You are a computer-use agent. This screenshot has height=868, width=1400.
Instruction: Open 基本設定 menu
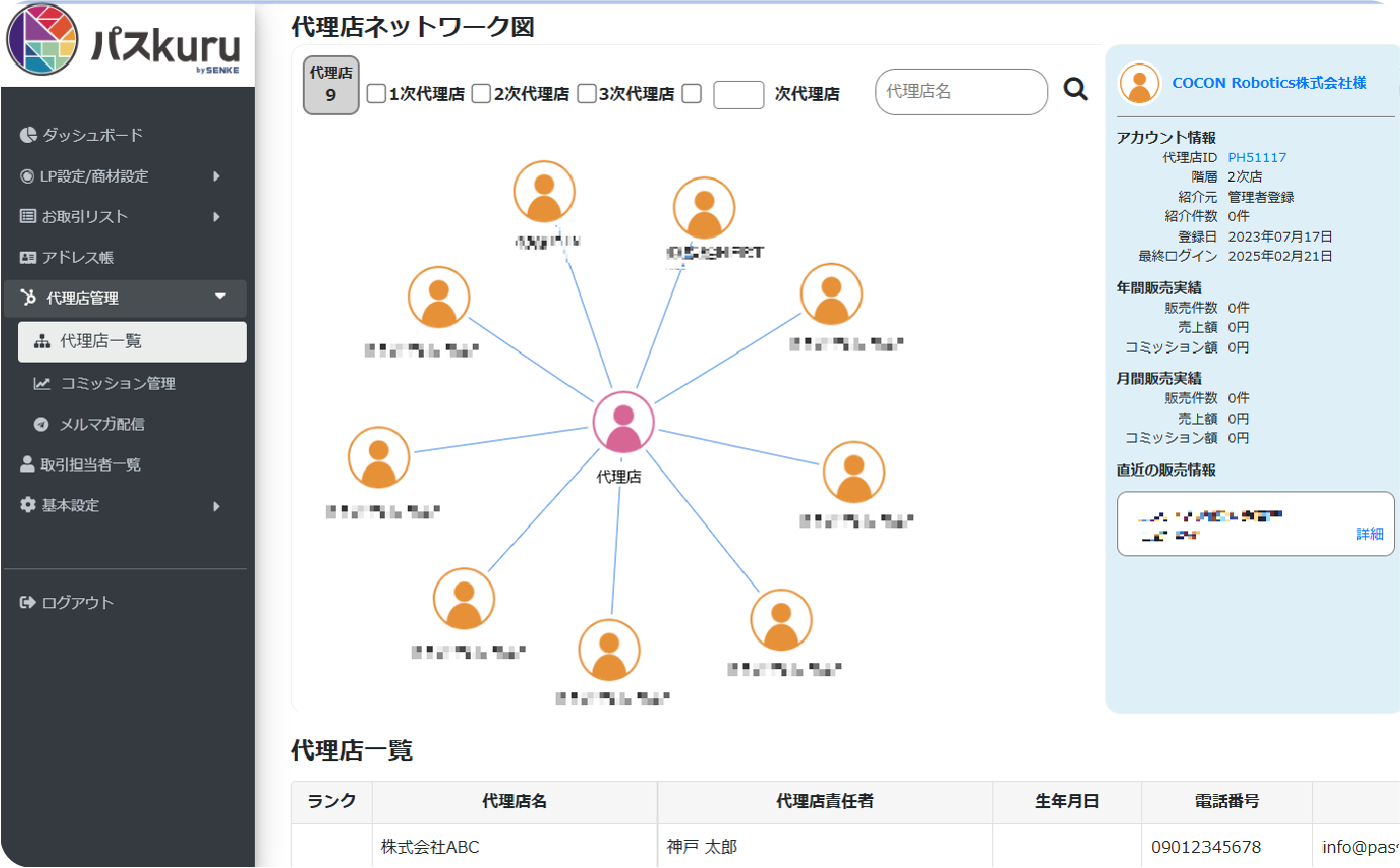point(70,505)
